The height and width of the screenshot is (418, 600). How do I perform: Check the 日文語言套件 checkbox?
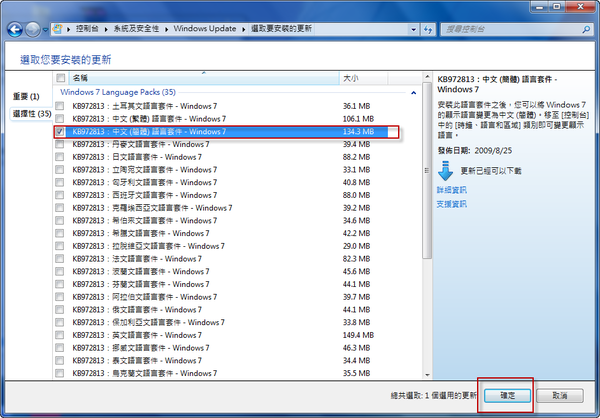pyautogui.click(x=60, y=157)
